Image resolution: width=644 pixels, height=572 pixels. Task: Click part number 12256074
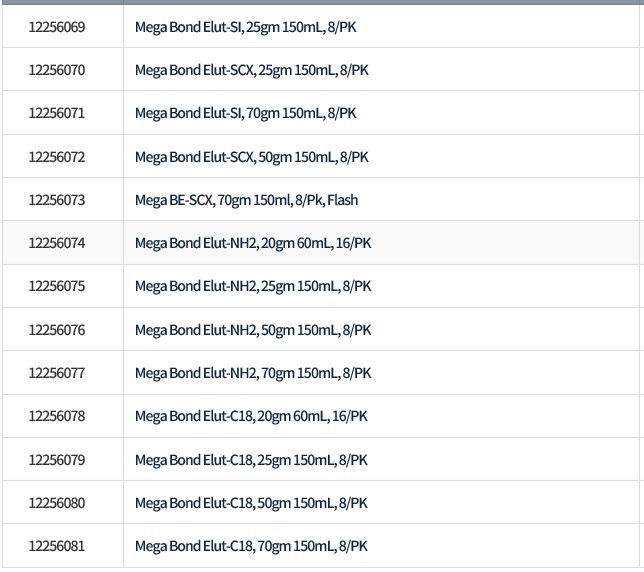pyautogui.click(x=57, y=243)
